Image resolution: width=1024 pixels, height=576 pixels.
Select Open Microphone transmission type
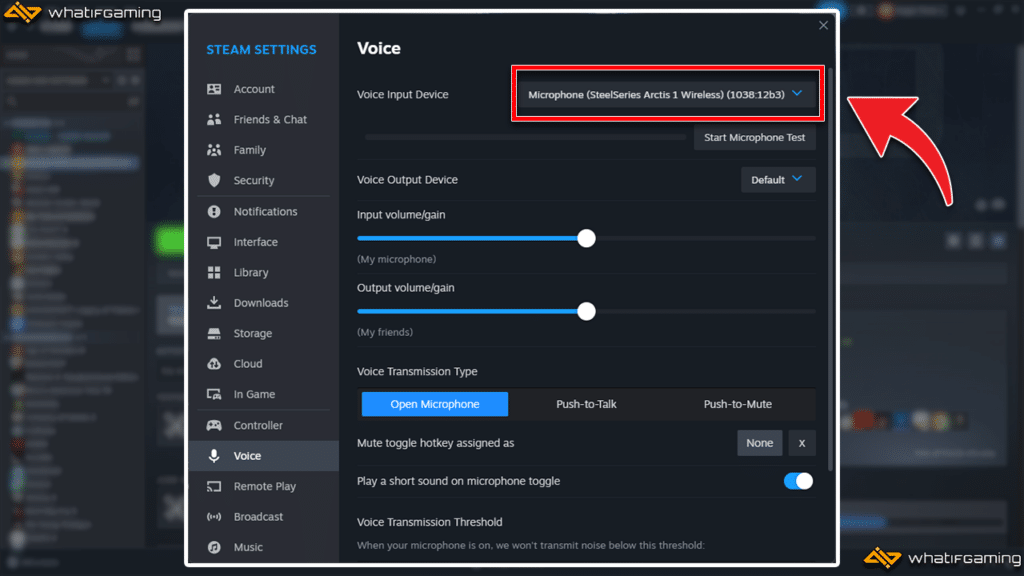click(x=435, y=404)
